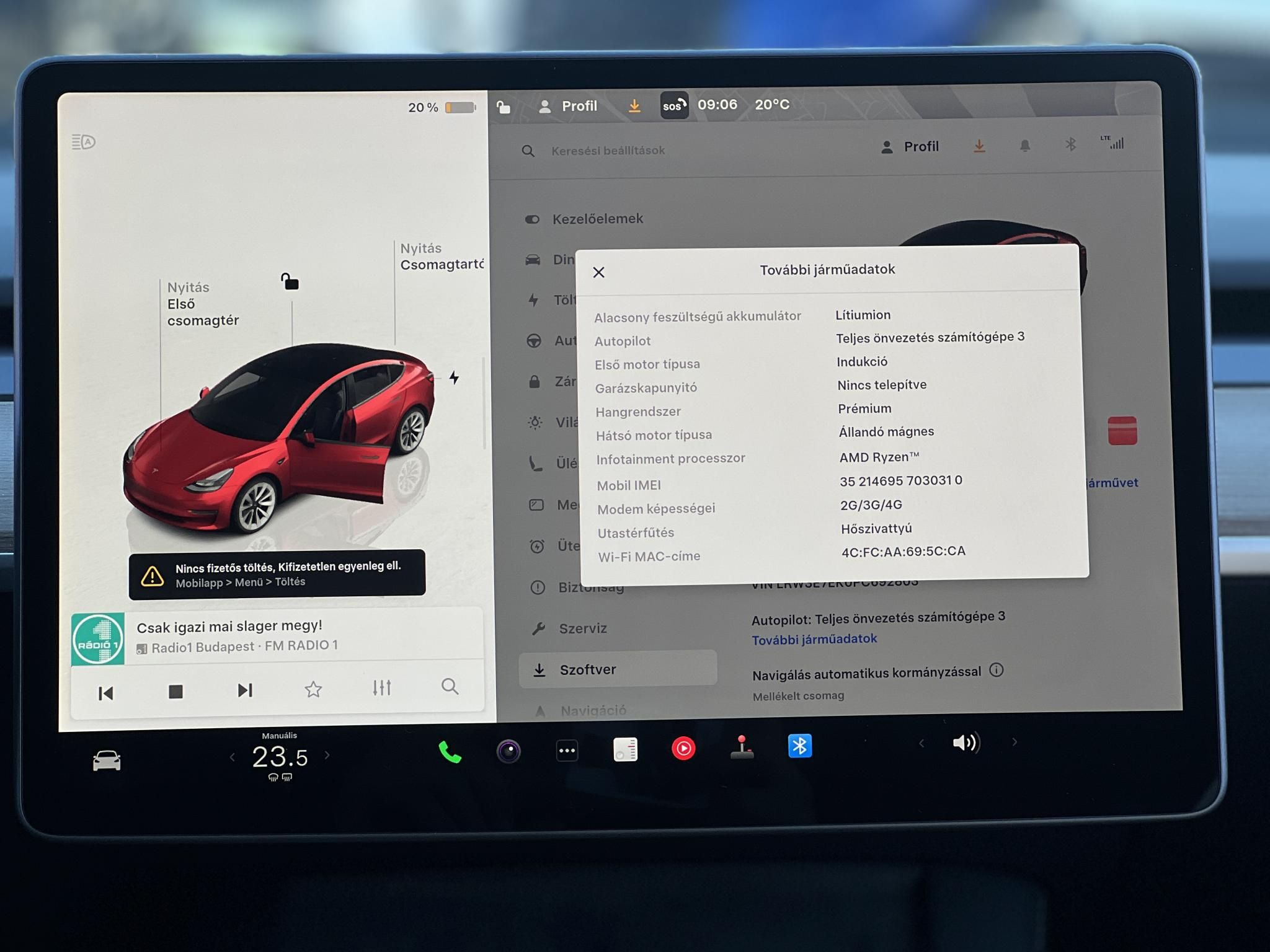Search media with magnifier icon
Screen dimensions: 1270x952
(450, 686)
